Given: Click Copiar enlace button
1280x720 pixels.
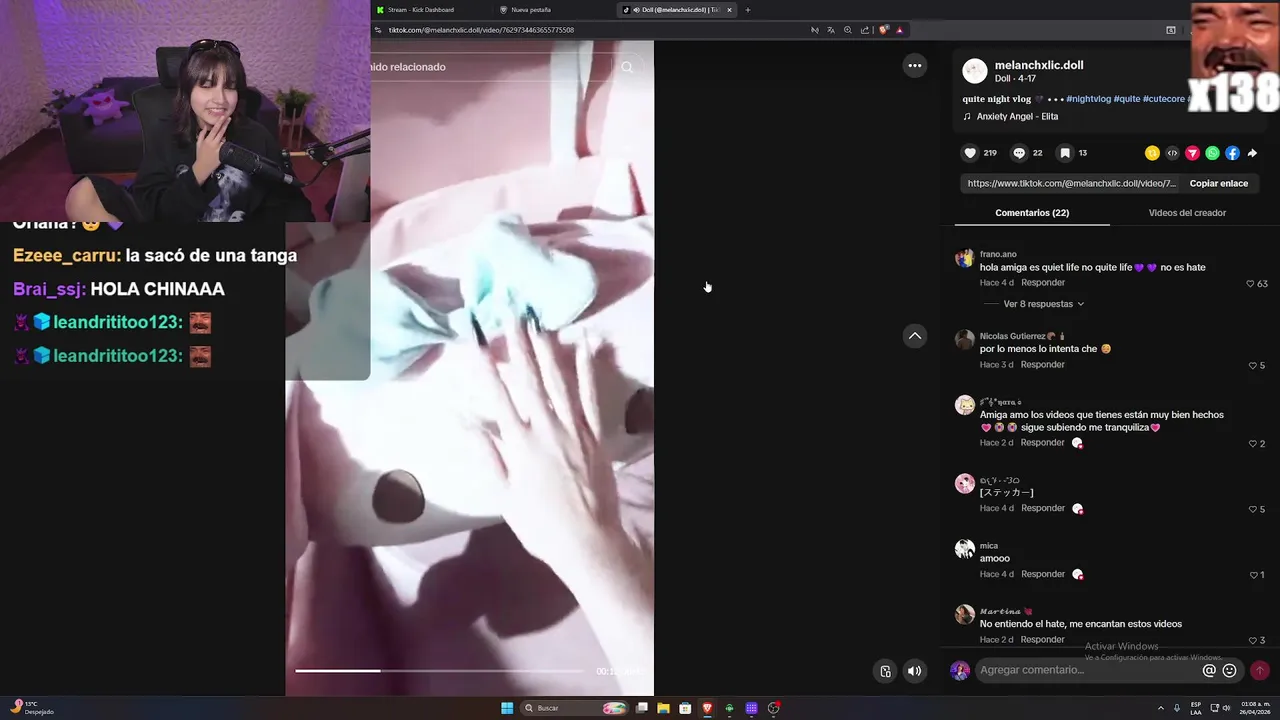Looking at the screenshot, I should pos(1218,184).
